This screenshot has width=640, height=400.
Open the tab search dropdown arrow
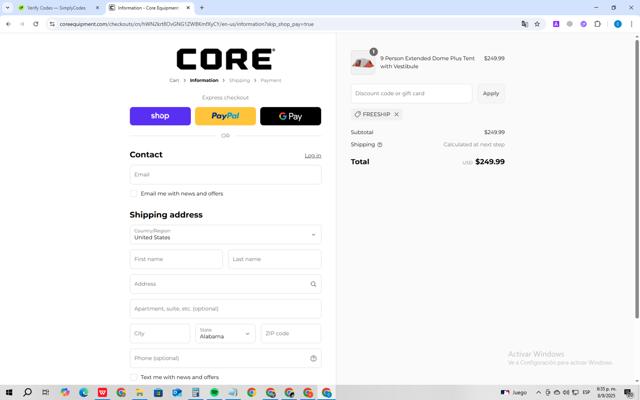(7, 8)
